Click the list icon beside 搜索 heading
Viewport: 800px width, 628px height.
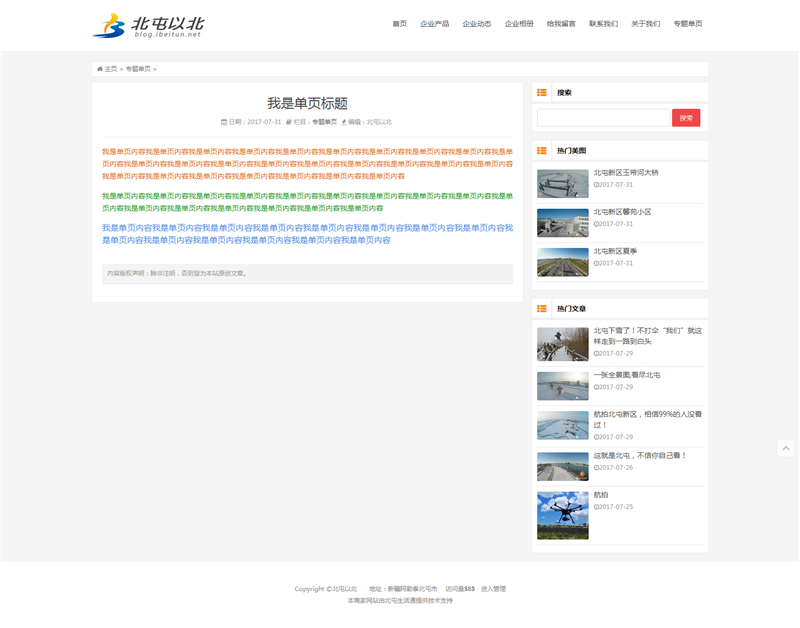(x=542, y=92)
